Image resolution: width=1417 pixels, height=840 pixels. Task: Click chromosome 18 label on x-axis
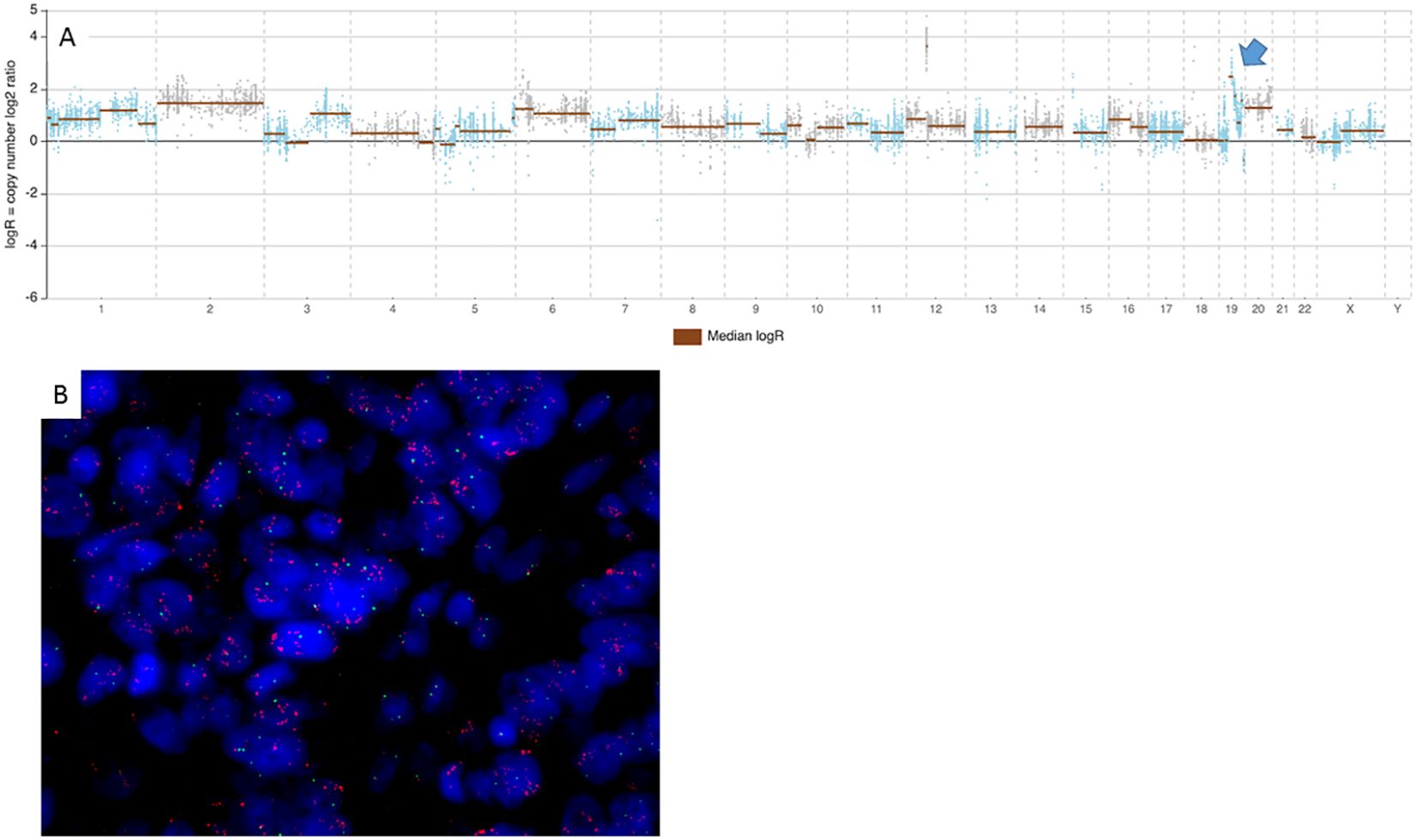point(1201,309)
